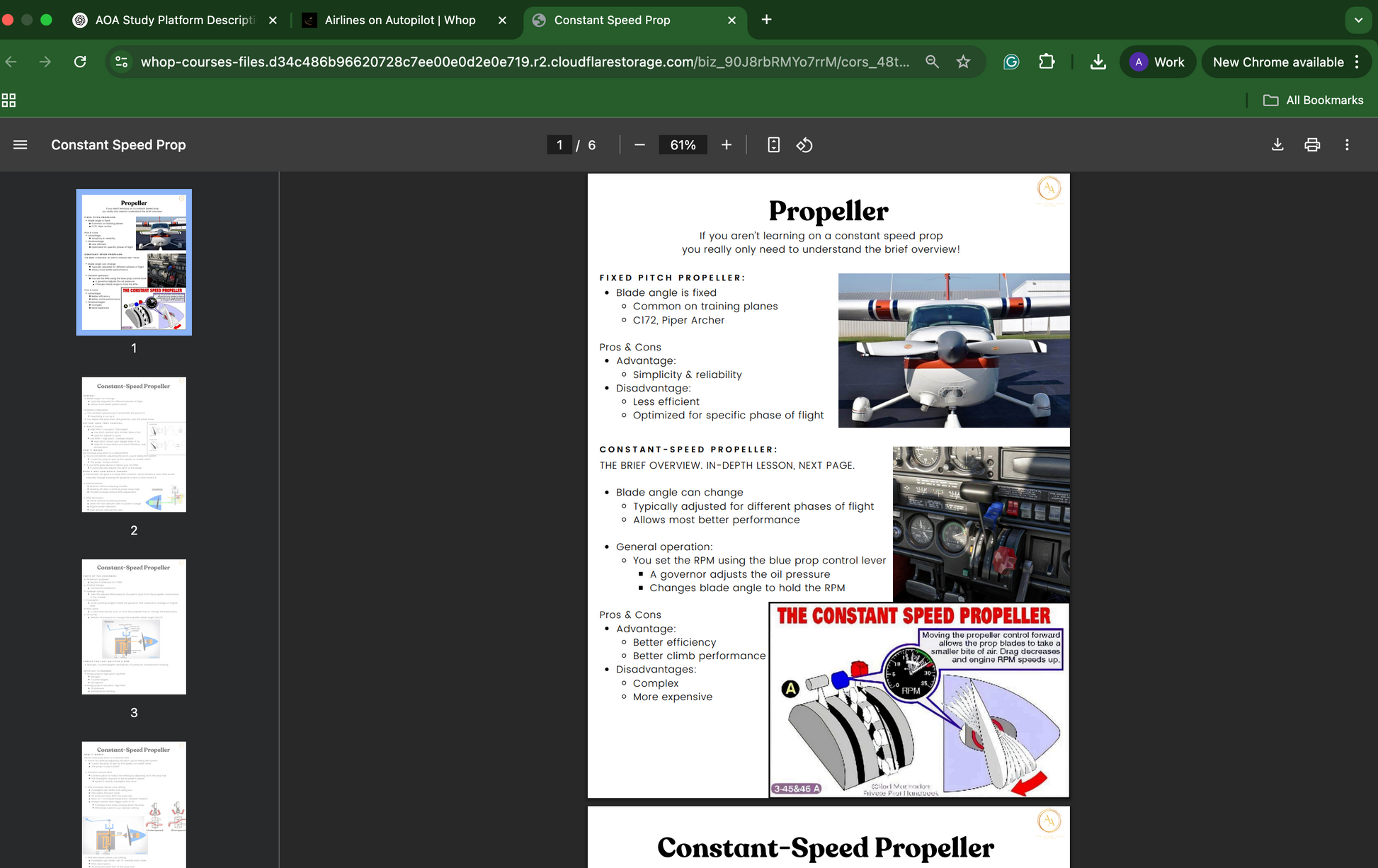1378x868 pixels.
Task: View site information icon in address bar
Action: pos(122,62)
